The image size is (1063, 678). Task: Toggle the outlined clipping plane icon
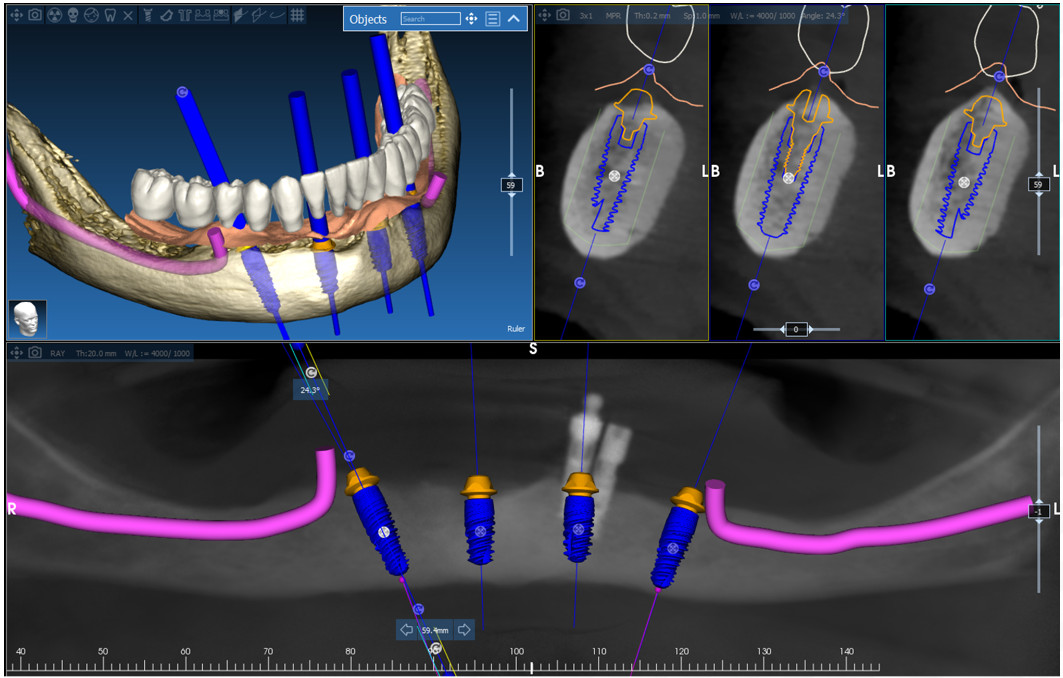258,15
